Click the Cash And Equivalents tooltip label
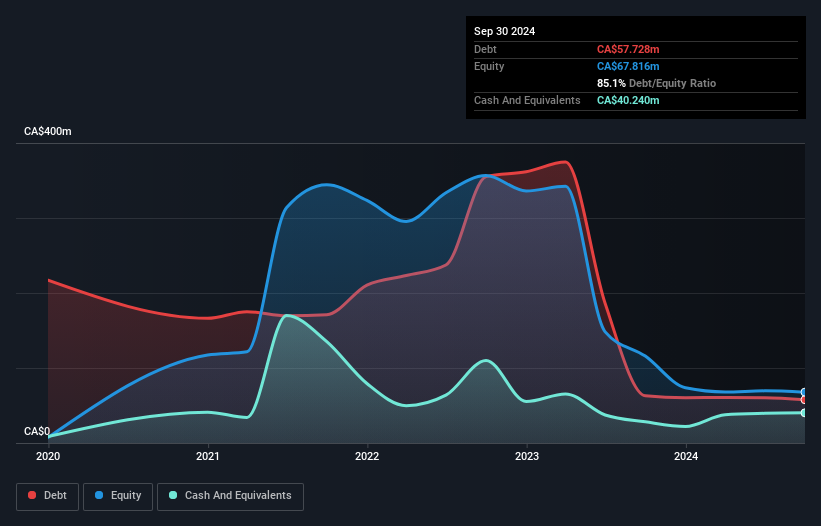This screenshot has width=821, height=526. pyautogui.click(x=527, y=100)
